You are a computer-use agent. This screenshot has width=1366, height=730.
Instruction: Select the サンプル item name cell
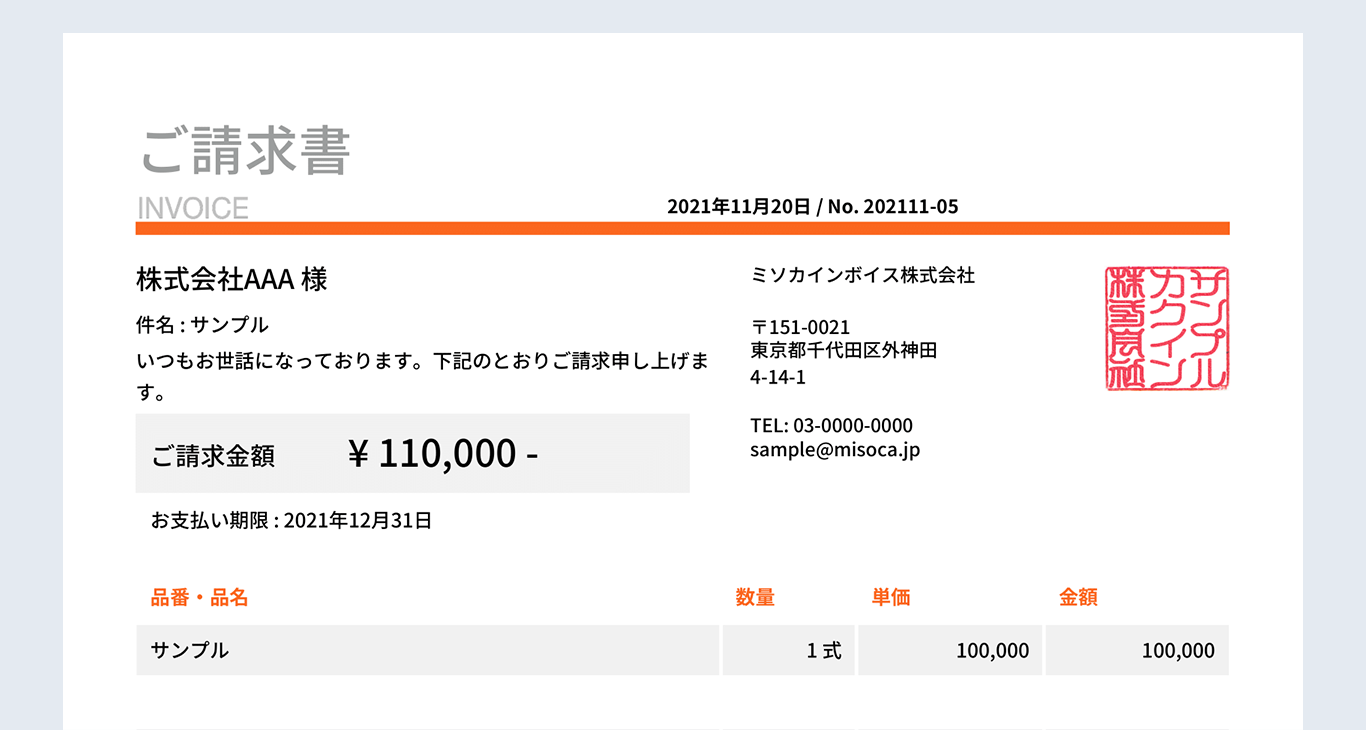[x=427, y=650]
